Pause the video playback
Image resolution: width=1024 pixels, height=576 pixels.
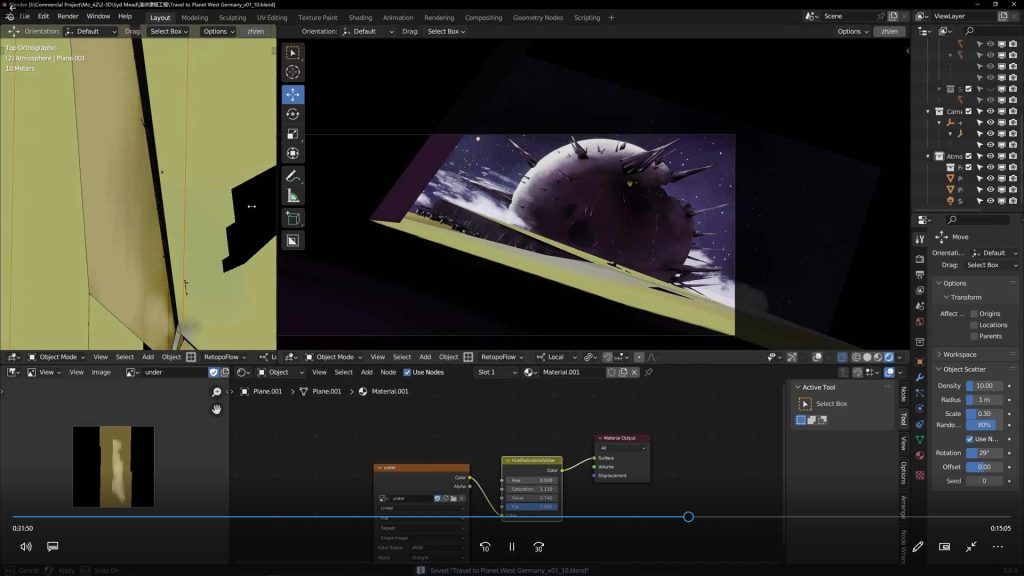[x=511, y=547]
